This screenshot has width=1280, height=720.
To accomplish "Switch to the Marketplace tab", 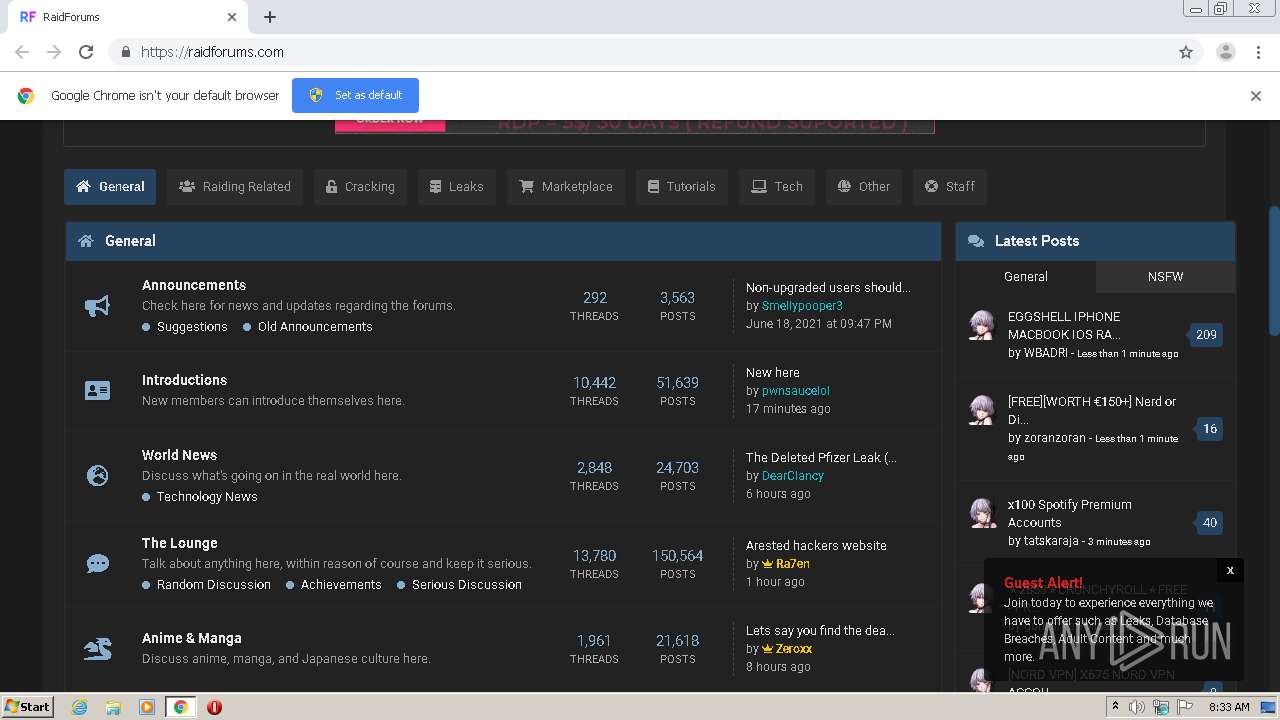I will coord(566,187).
